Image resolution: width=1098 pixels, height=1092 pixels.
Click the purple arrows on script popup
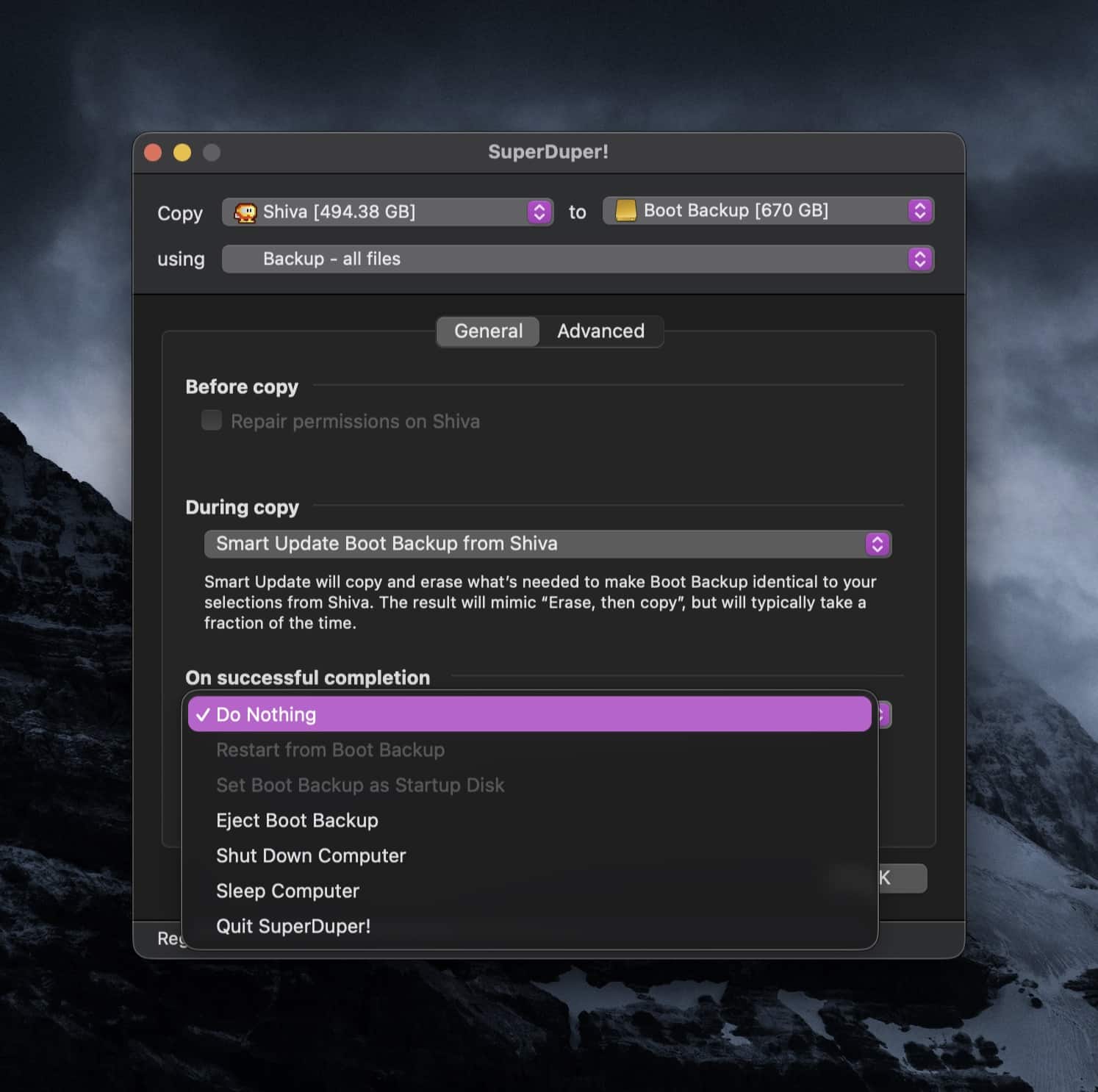[x=919, y=259]
